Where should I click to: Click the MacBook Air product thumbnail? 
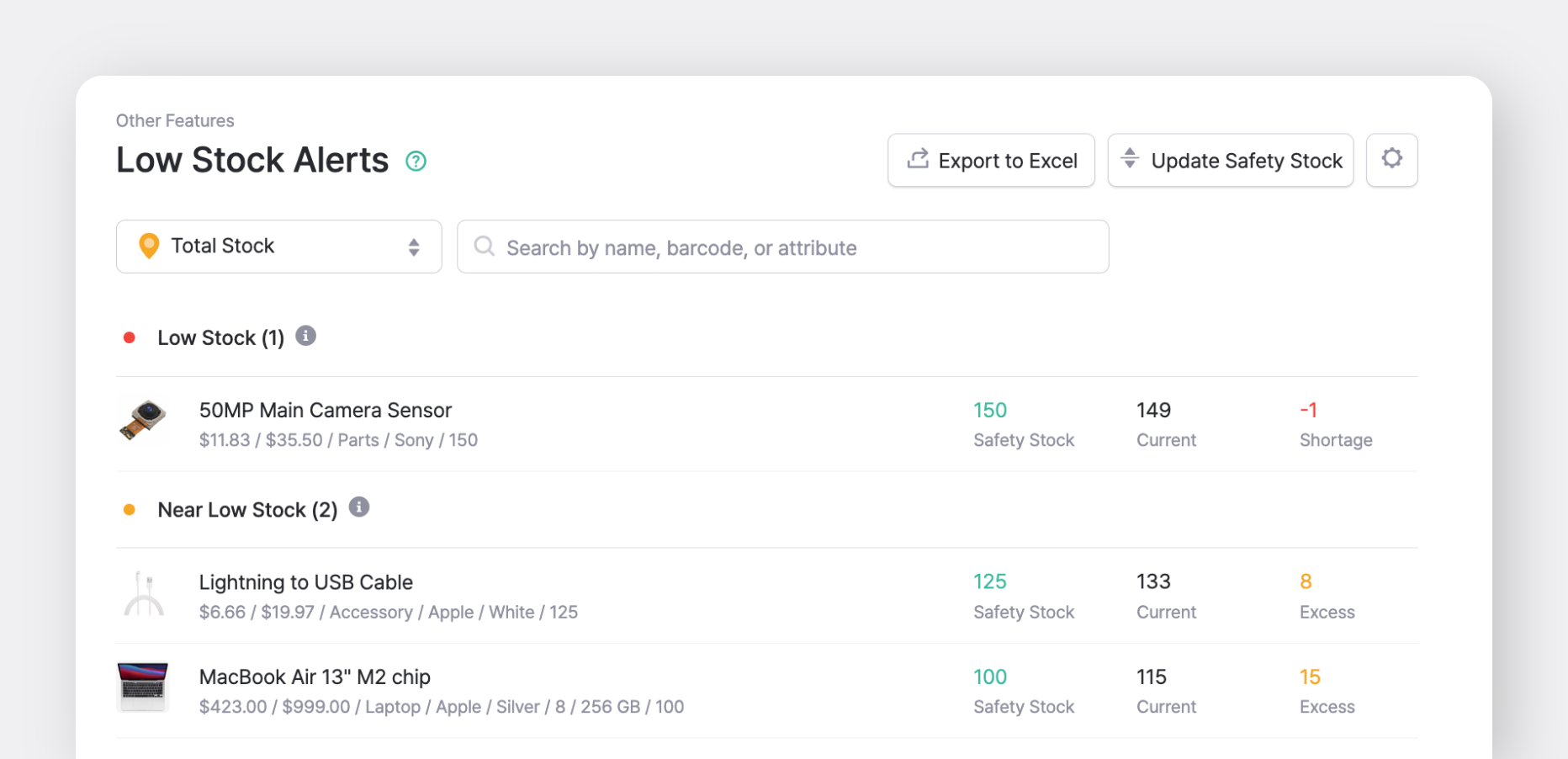[x=142, y=687]
